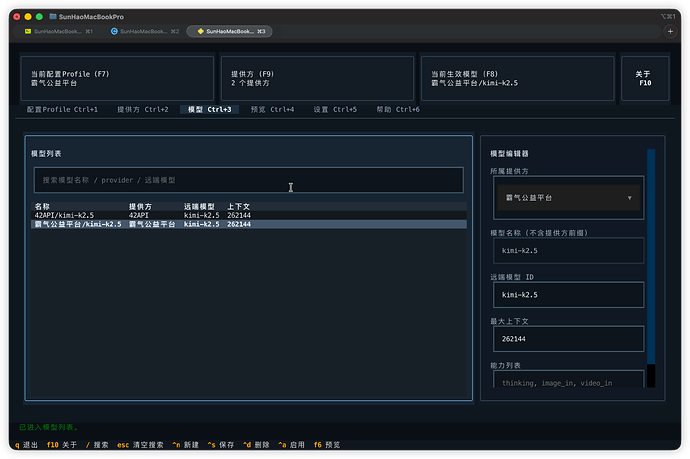Image resolution: width=690 pixels, height=459 pixels.
Task: Switch to 预览 Ctrl+4 tab
Action: click(x=272, y=110)
